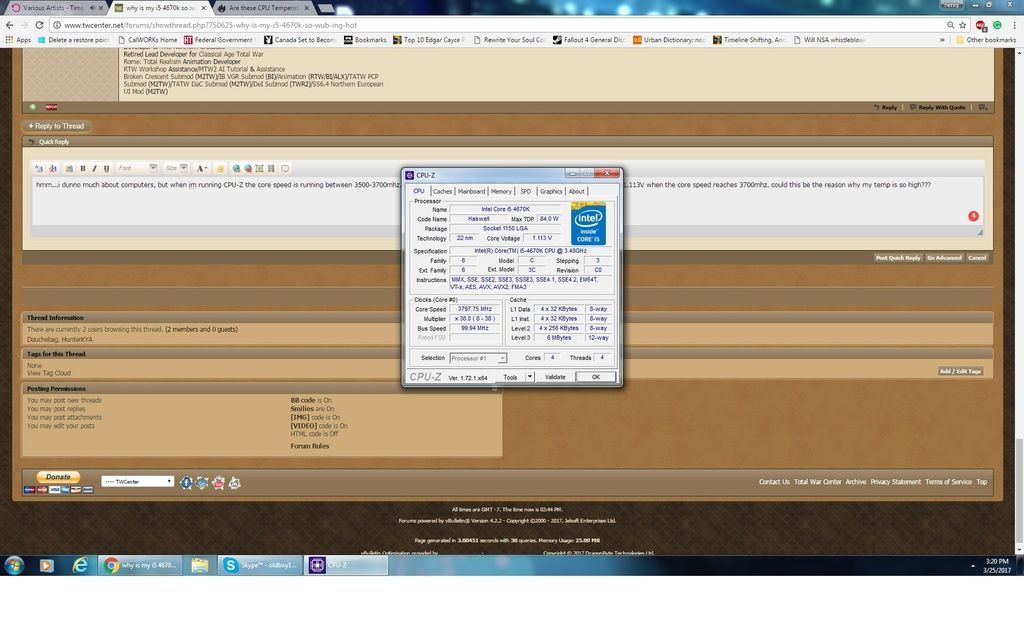Open the Privacy Statement footer link
Viewport: 1024px width, 634px height.
pyautogui.click(x=895, y=482)
